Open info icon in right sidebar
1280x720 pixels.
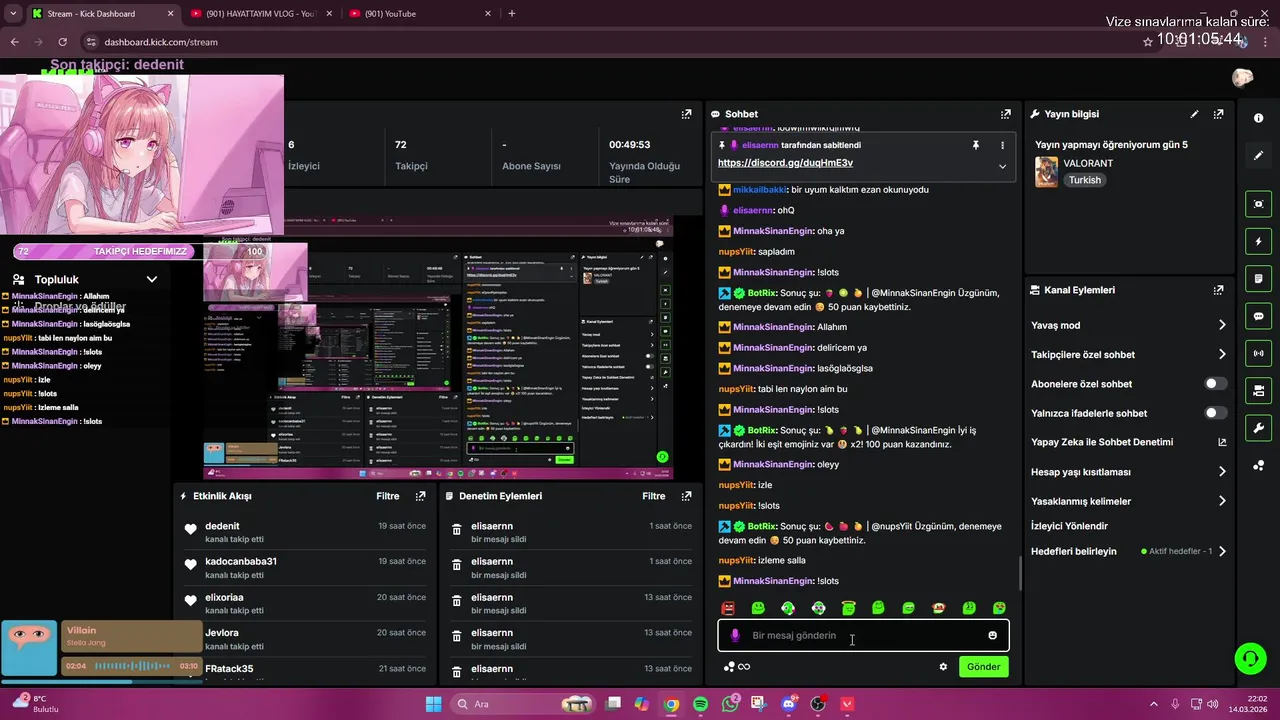[1258, 118]
